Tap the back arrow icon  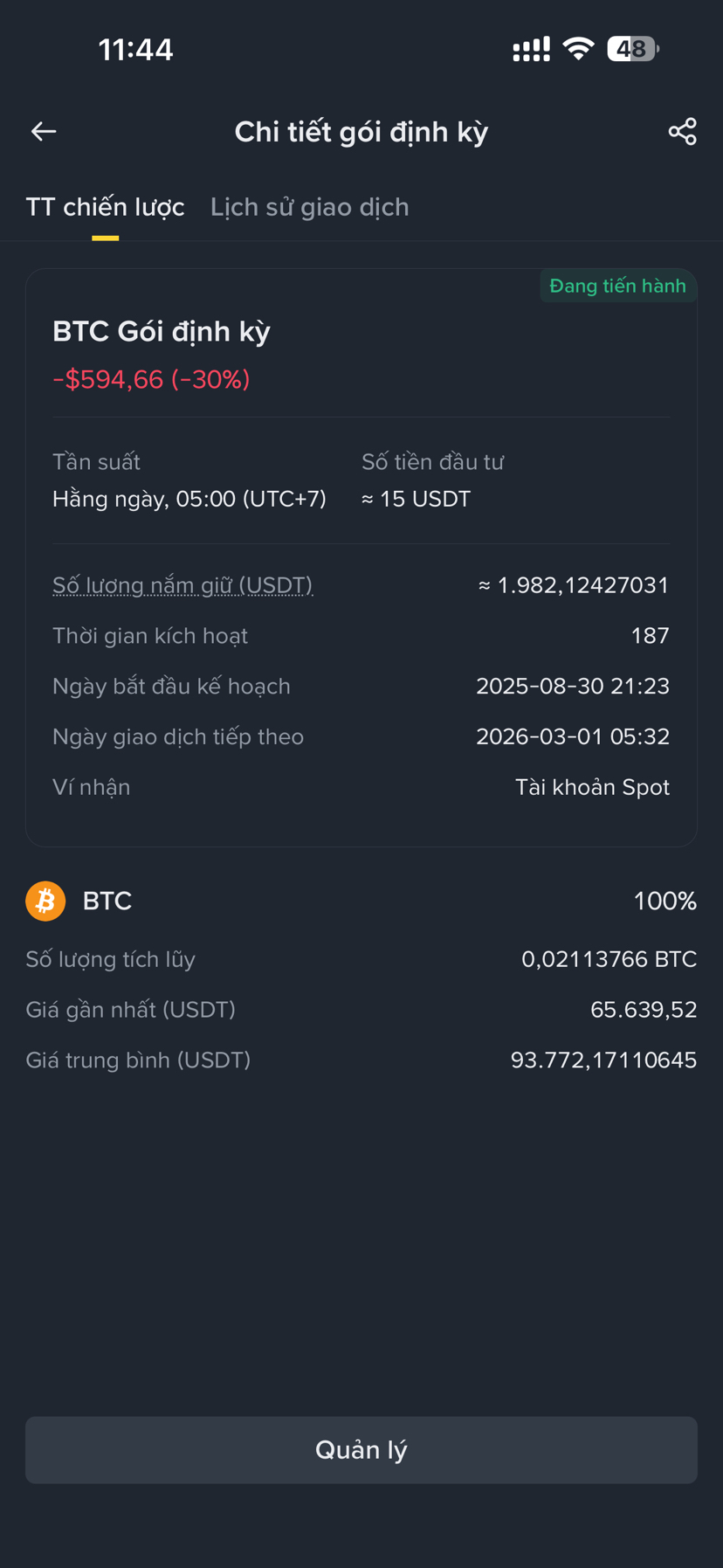point(44,131)
